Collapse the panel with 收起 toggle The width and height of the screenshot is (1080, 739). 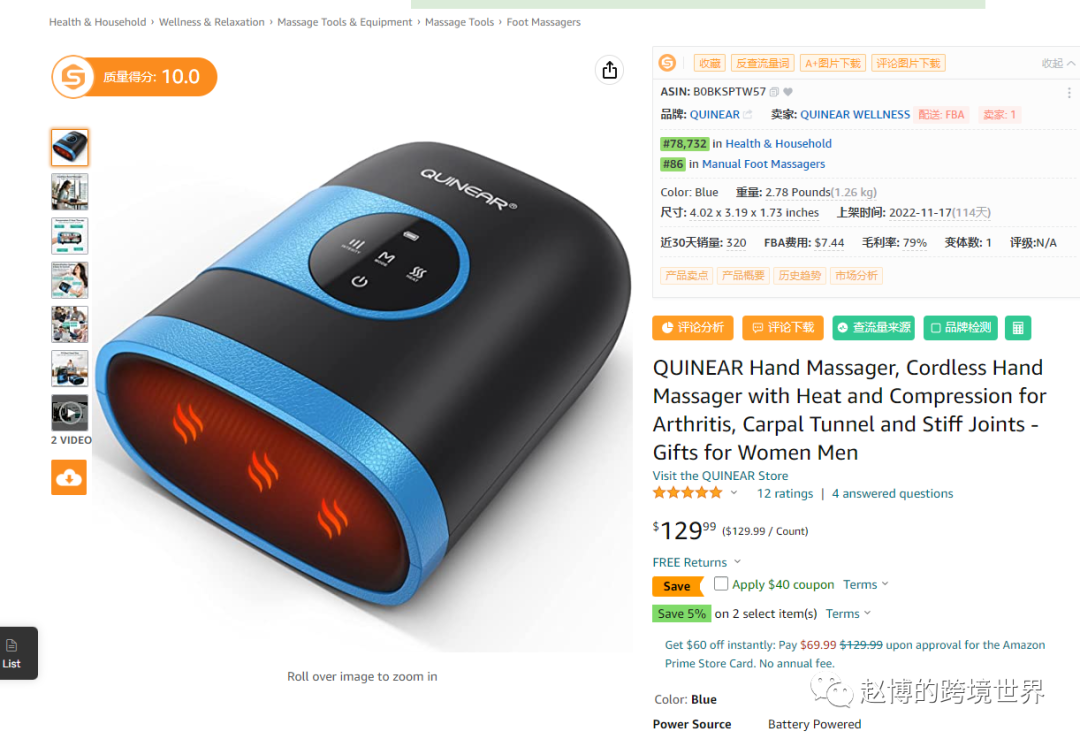(1058, 63)
